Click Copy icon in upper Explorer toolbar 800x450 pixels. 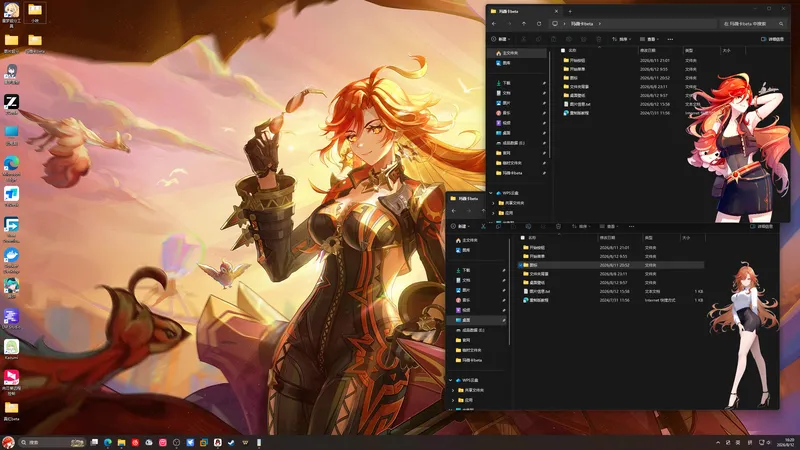click(x=538, y=39)
